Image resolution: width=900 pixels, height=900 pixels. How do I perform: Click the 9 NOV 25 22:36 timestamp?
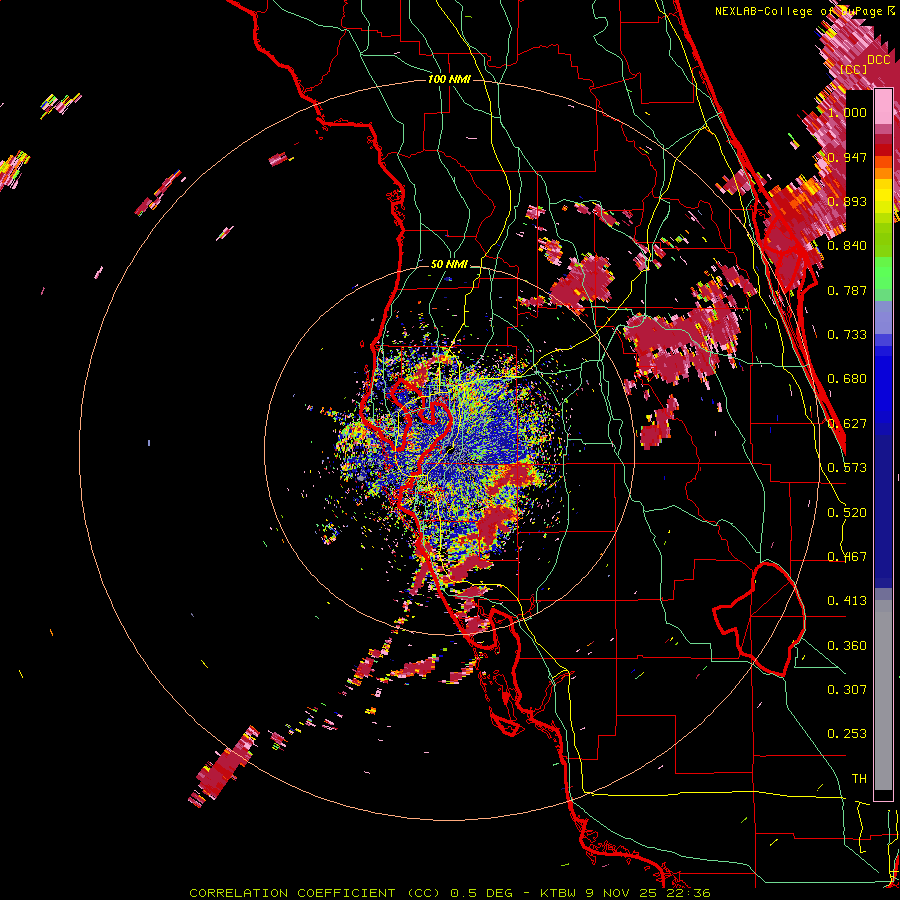click(x=648, y=893)
